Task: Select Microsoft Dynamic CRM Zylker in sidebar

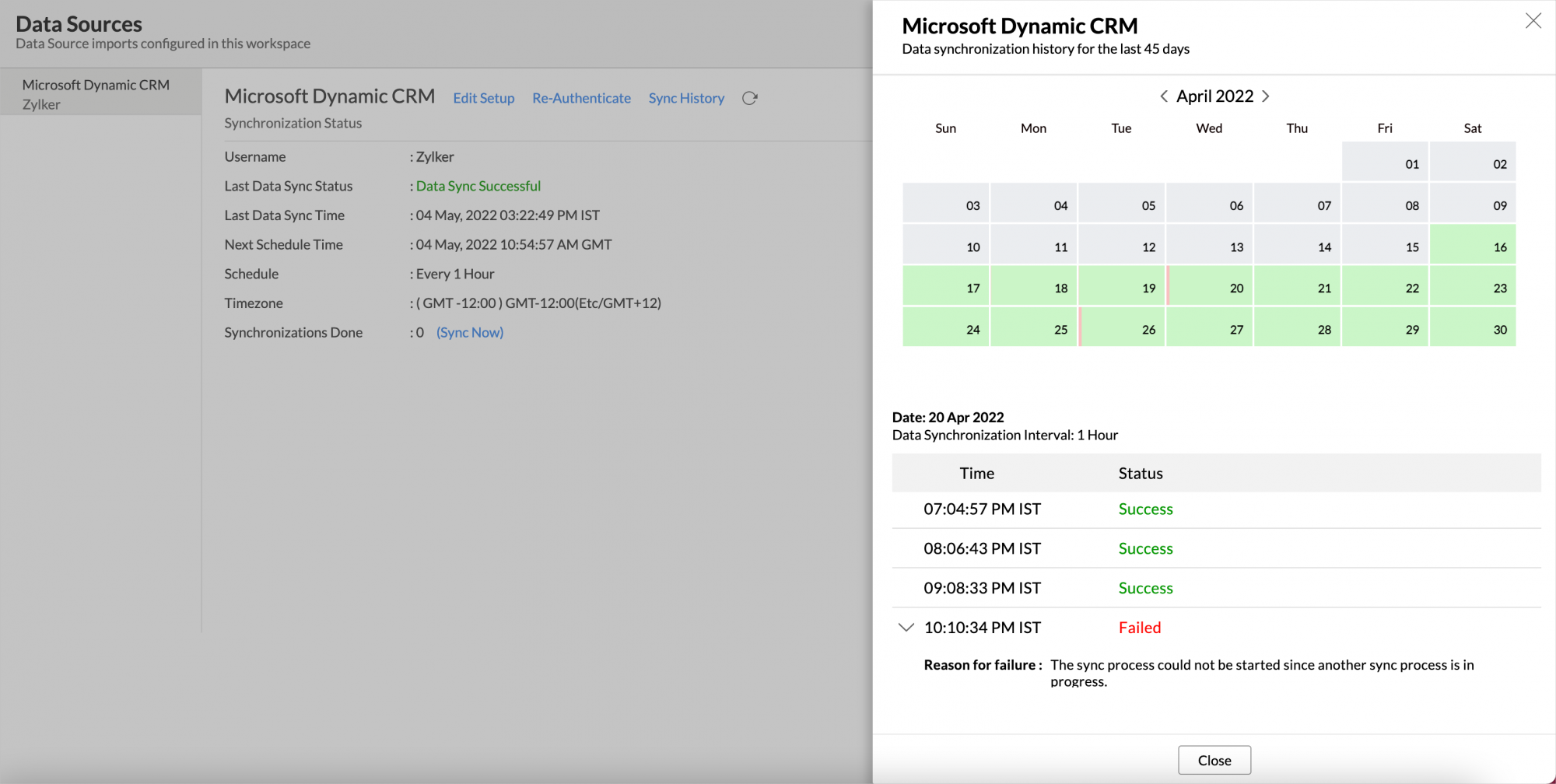Action: tap(101, 93)
